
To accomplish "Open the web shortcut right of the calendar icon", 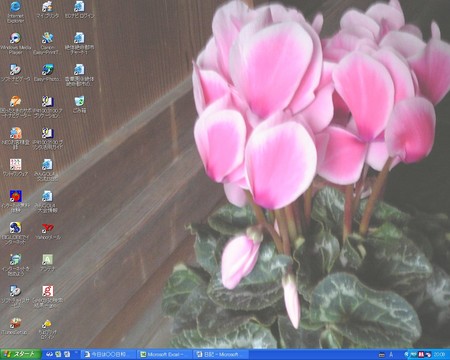I will click(x=47, y=170).
